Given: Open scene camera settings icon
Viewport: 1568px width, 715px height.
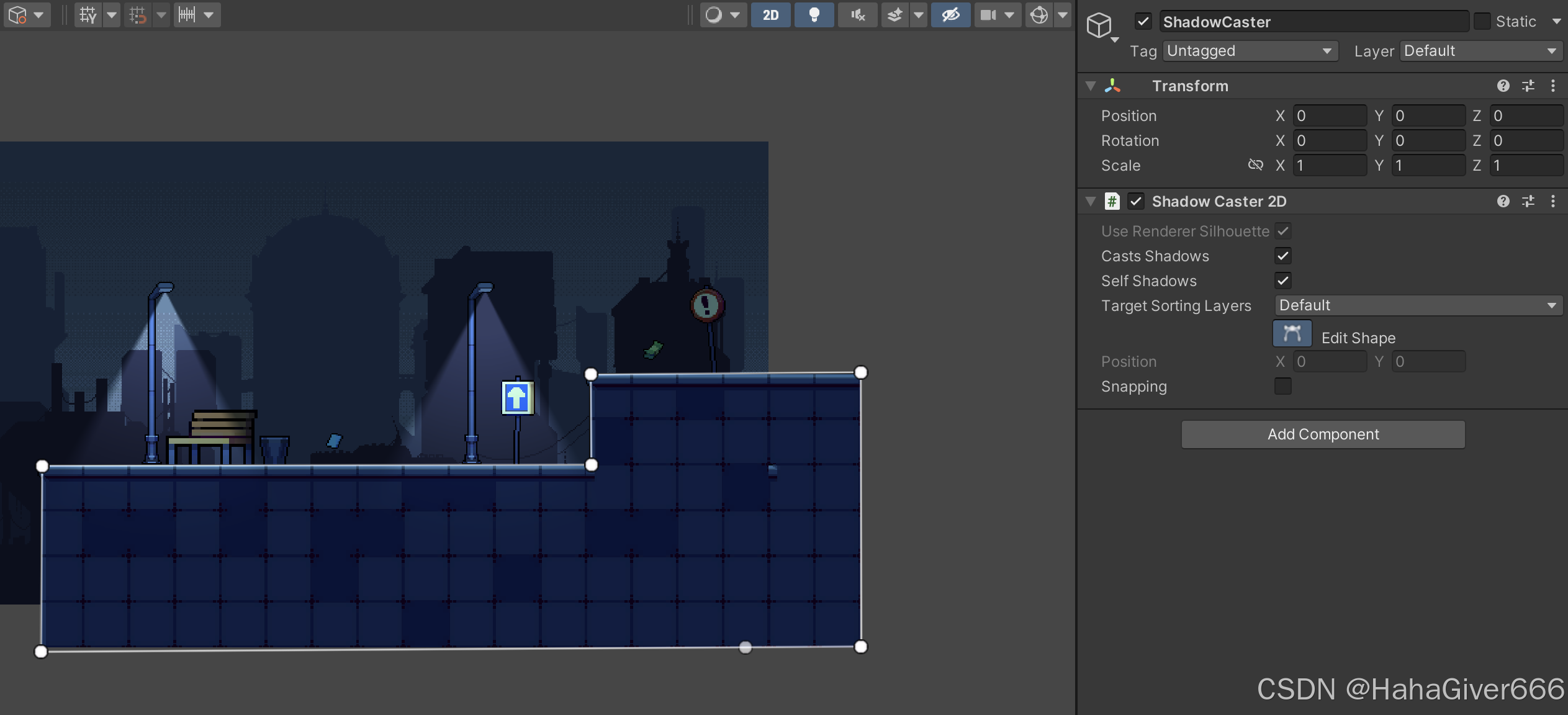Looking at the screenshot, I should point(989,15).
